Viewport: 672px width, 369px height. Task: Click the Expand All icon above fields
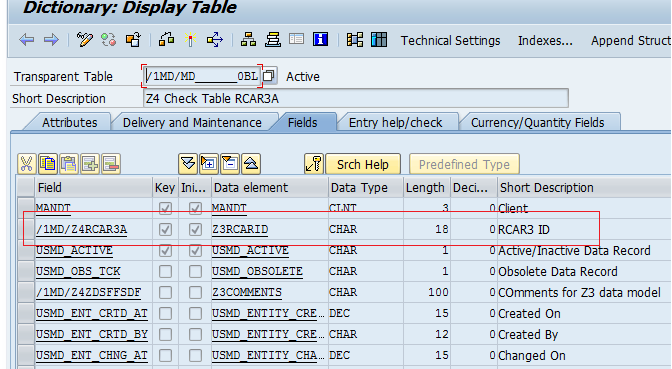pos(188,164)
